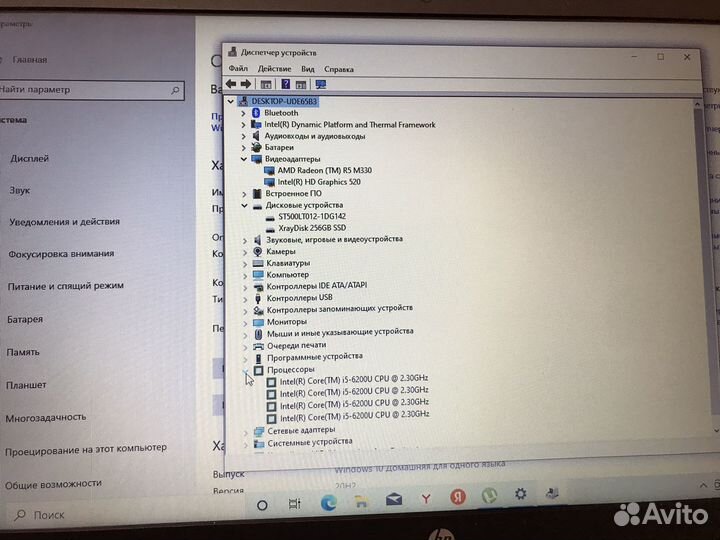
Task: Select Контроллеры запоминающих устройств entry
Action: pyautogui.click(x=340, y=309)
